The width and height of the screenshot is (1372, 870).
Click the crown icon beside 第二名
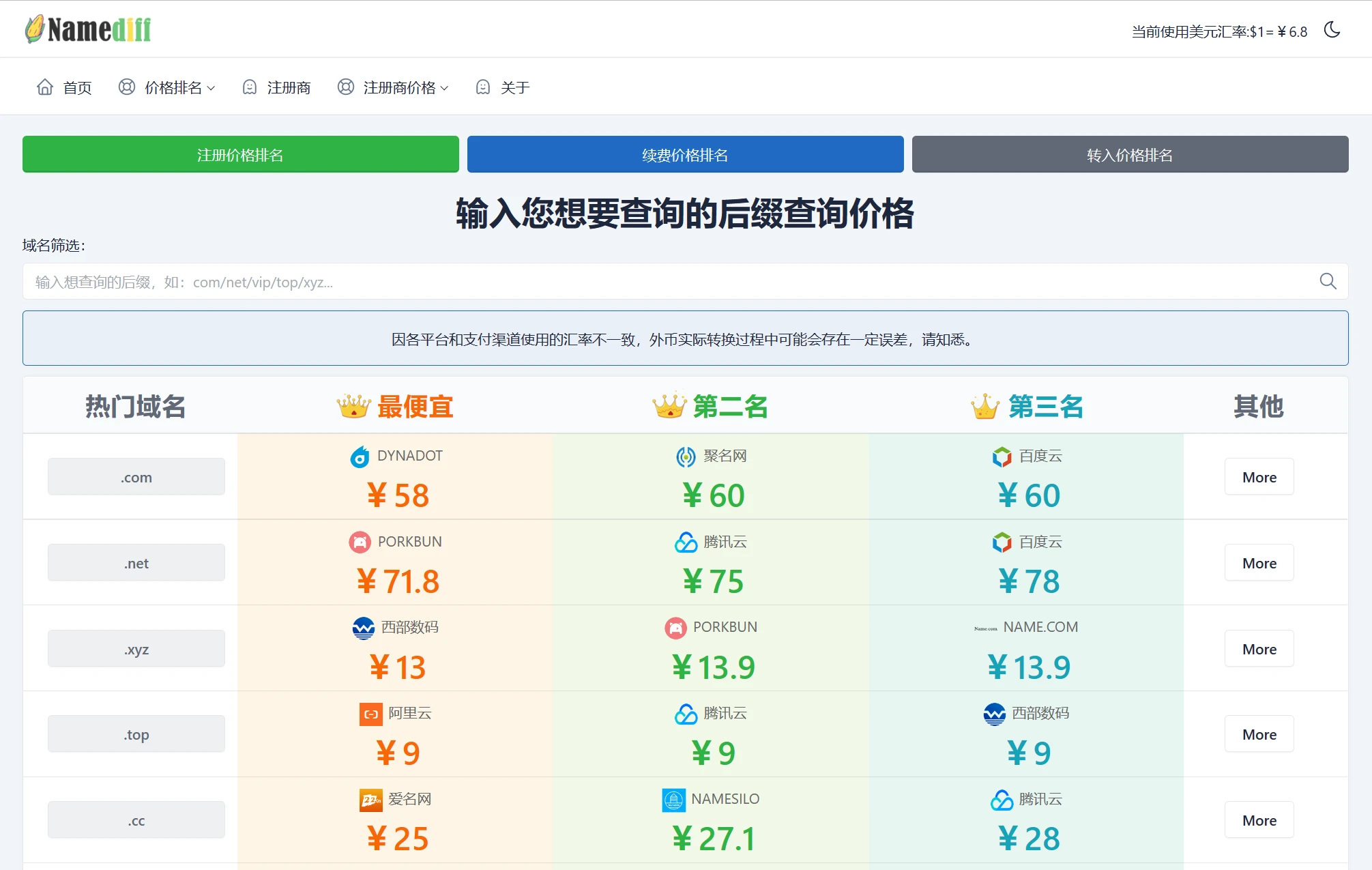click(669, 405)
